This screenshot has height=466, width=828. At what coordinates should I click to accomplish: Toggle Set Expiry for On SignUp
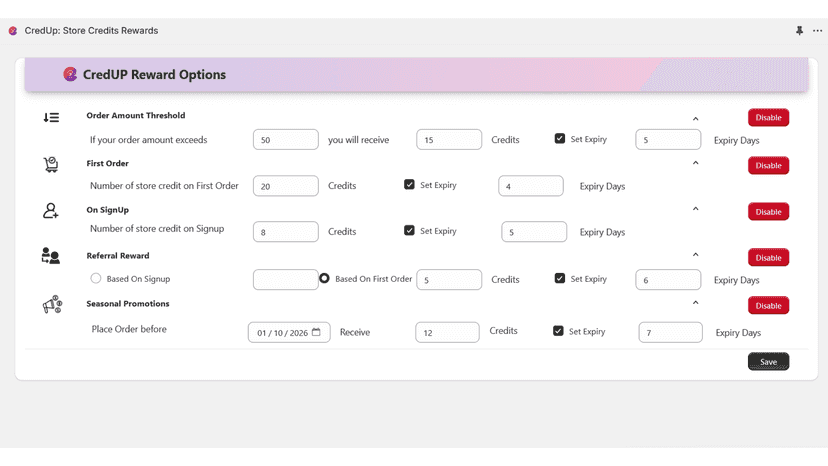click(x=409, y=230)
